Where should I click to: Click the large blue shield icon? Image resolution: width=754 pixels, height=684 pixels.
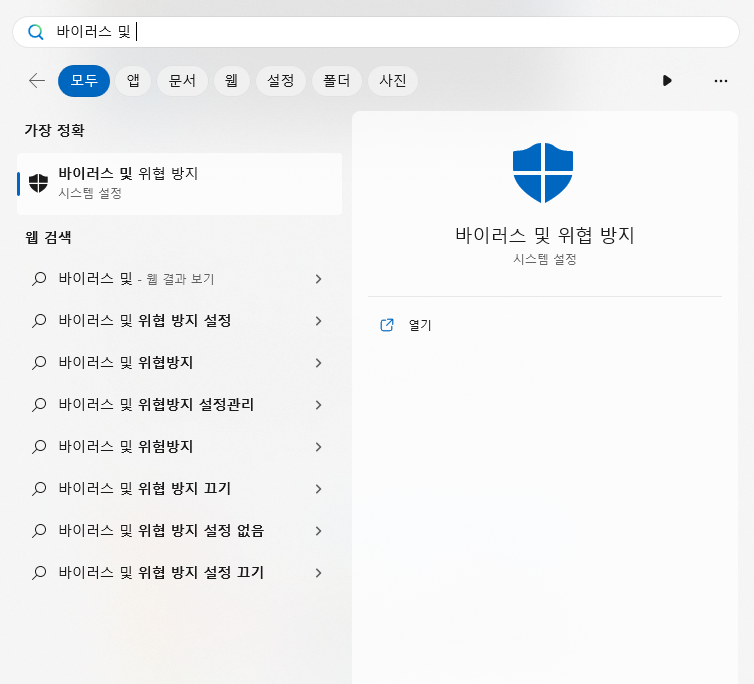point(543,173)
